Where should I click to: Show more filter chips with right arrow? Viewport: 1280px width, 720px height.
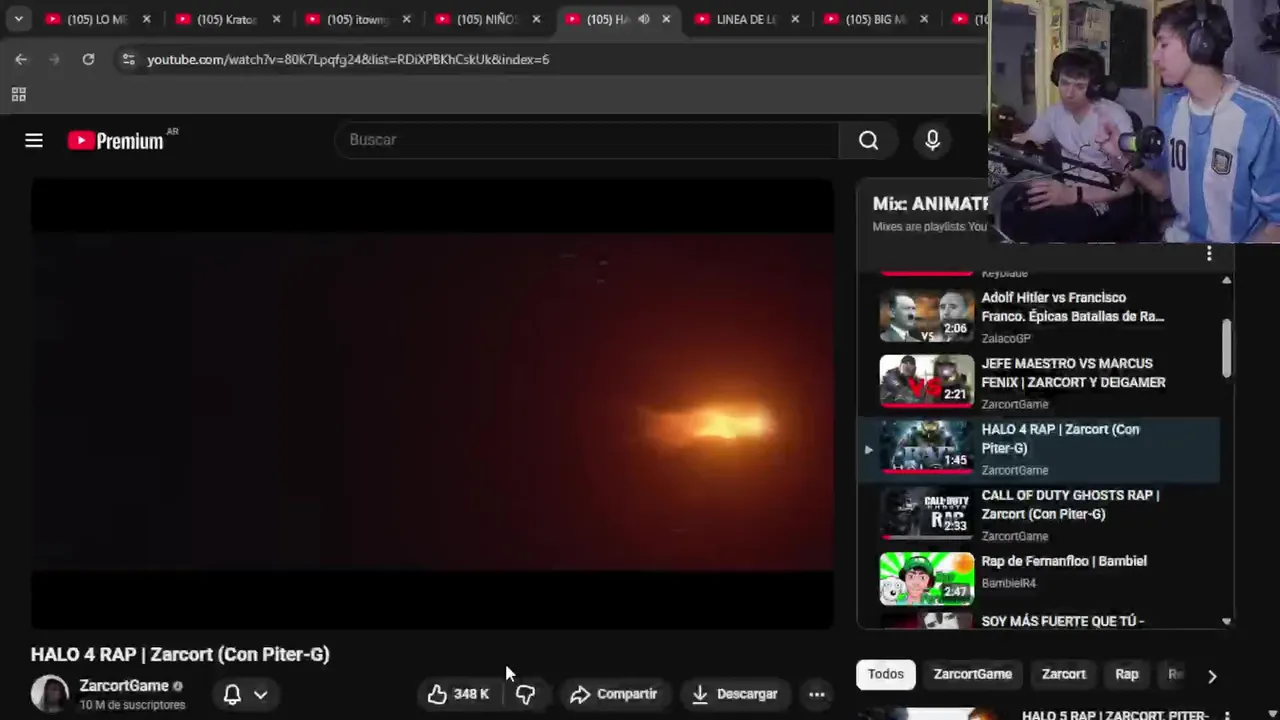pos(1212,676)
